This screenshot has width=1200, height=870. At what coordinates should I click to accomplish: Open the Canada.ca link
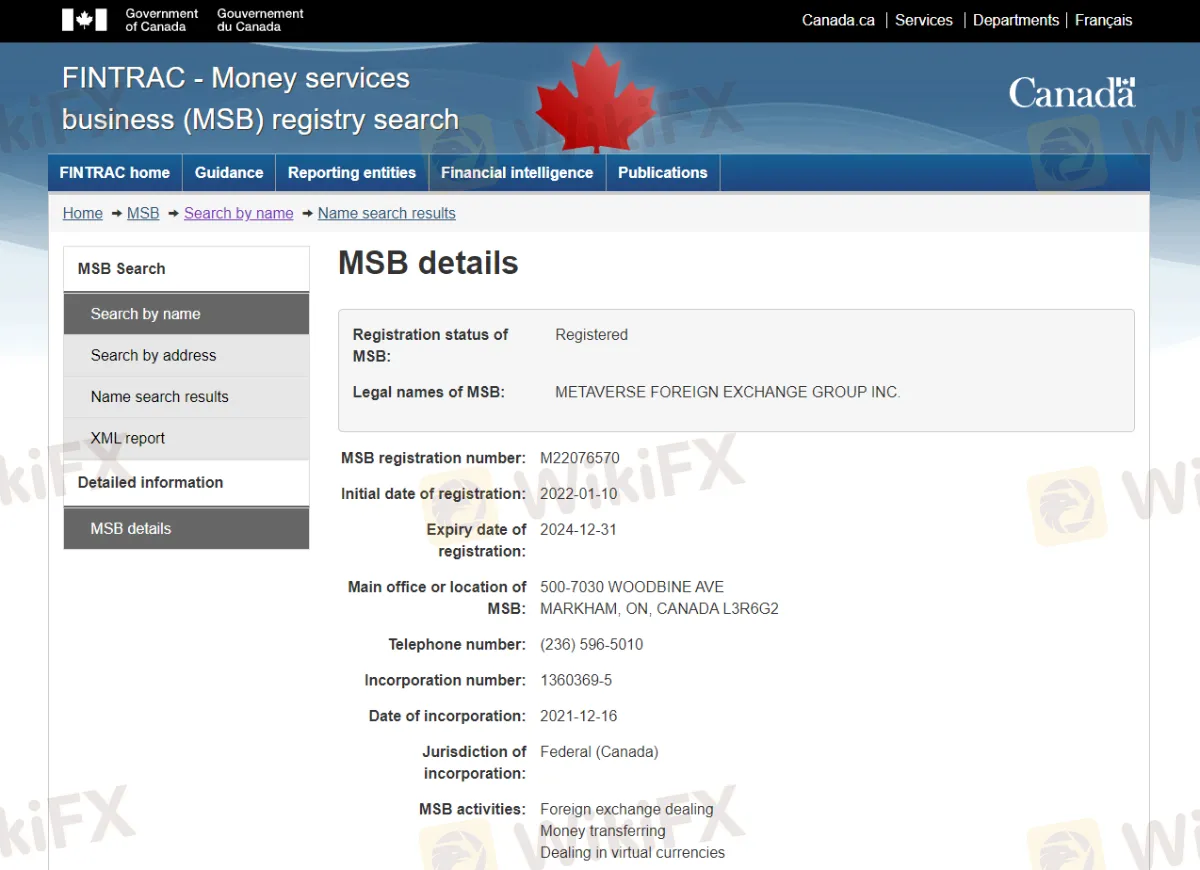coord(838,20)
